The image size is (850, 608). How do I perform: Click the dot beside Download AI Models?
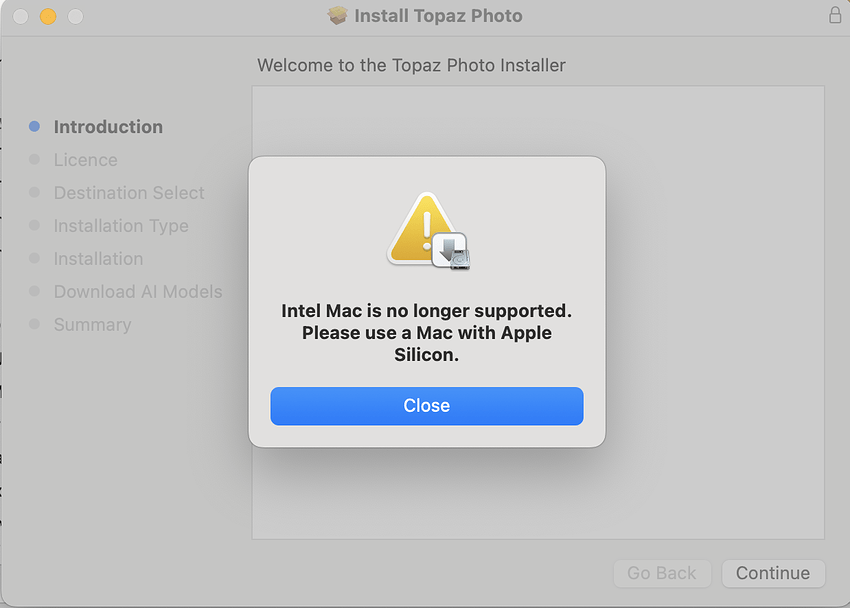tap(35, 291)
